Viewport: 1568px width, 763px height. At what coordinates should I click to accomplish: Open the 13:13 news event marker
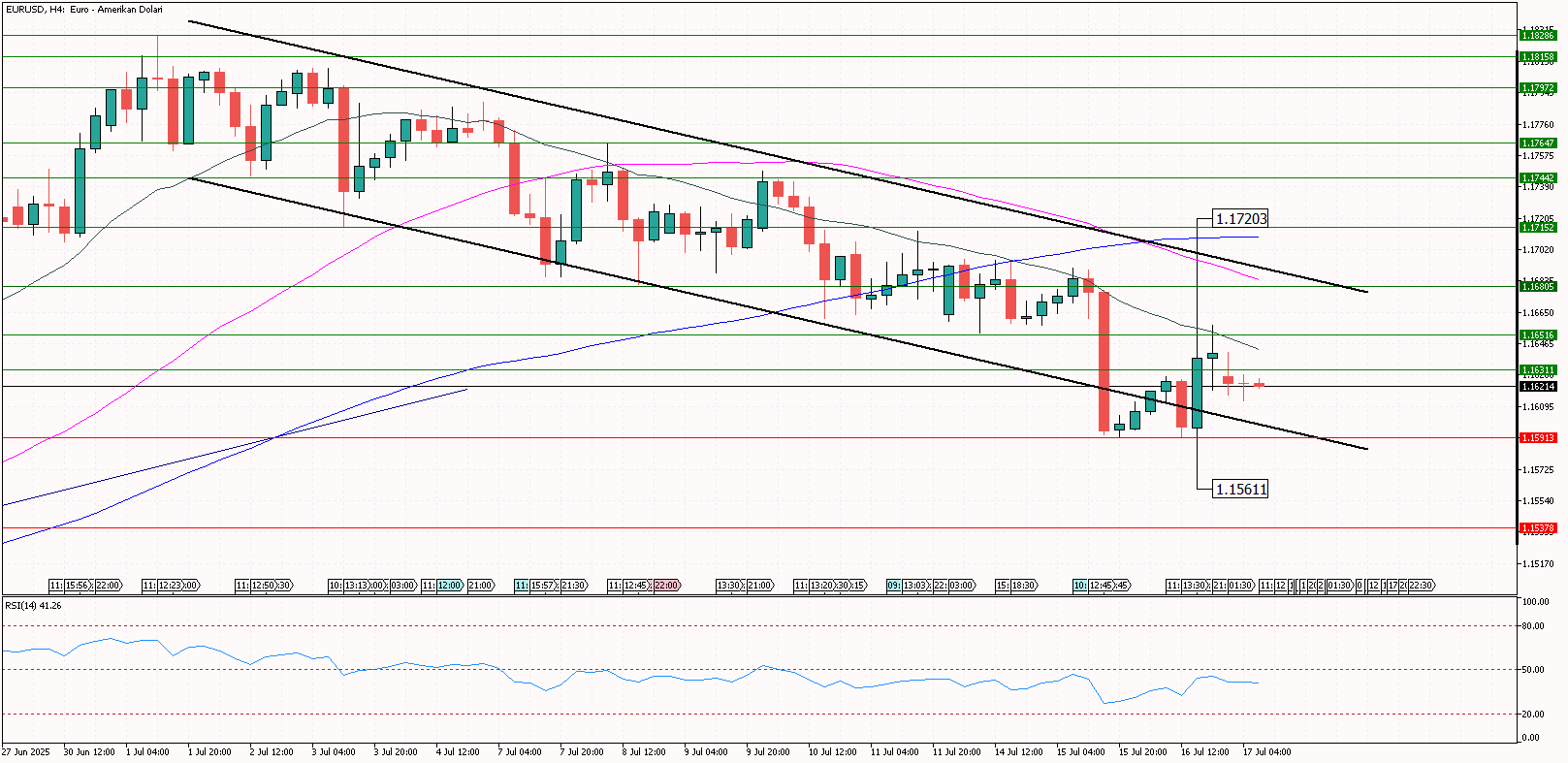(356, 586)
